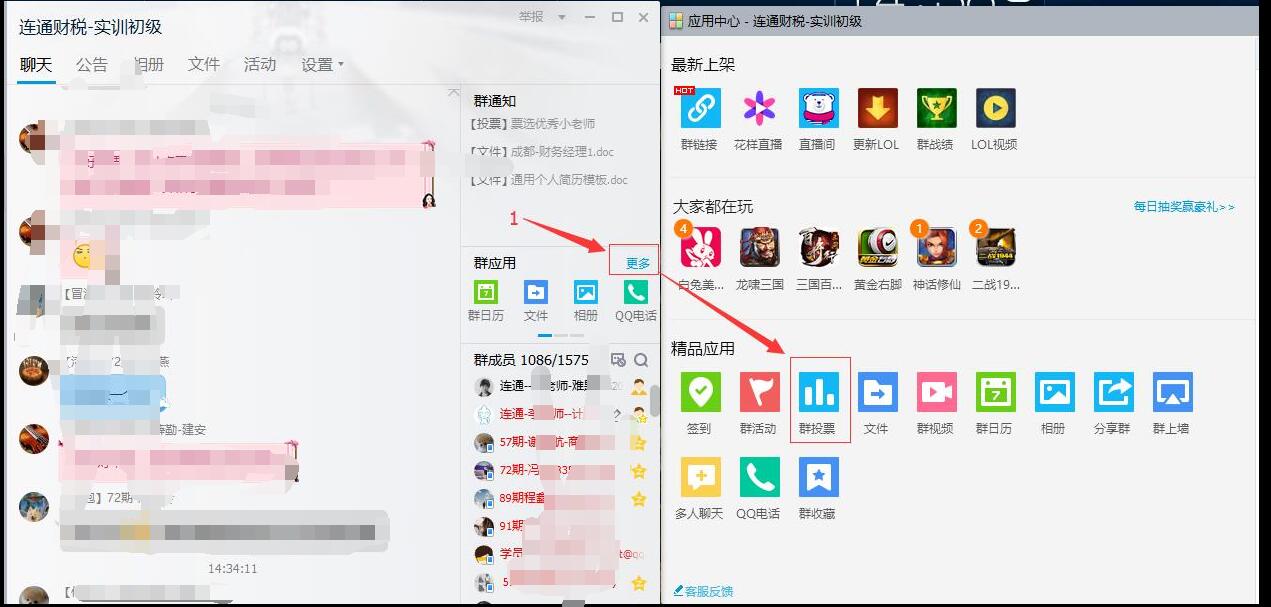Launch the 神话修仙 game
Screen dimensions: 1271x607
click(x=936, y=248)
